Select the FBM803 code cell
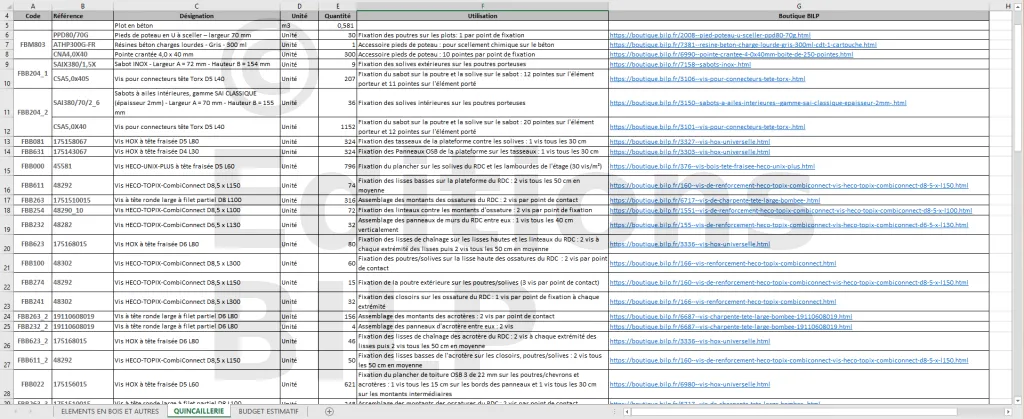Viewport: 1024px width, 419px height. point(33,44)
